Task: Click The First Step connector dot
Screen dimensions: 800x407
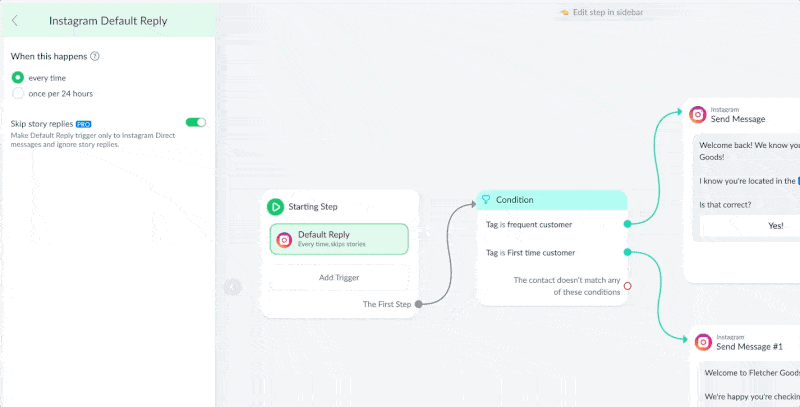Action: 418,304
